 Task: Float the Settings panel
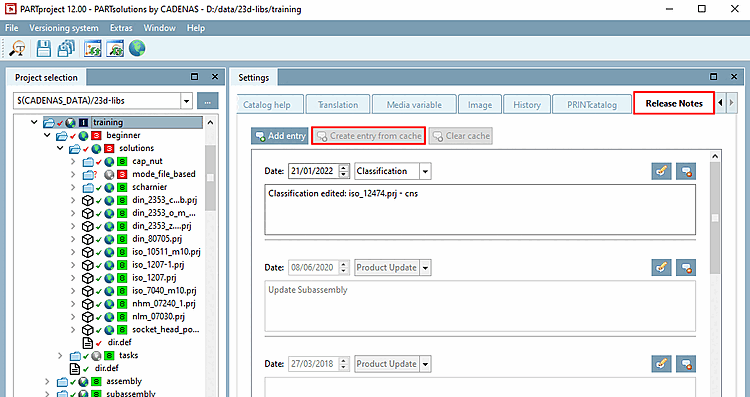click(713, 77)
